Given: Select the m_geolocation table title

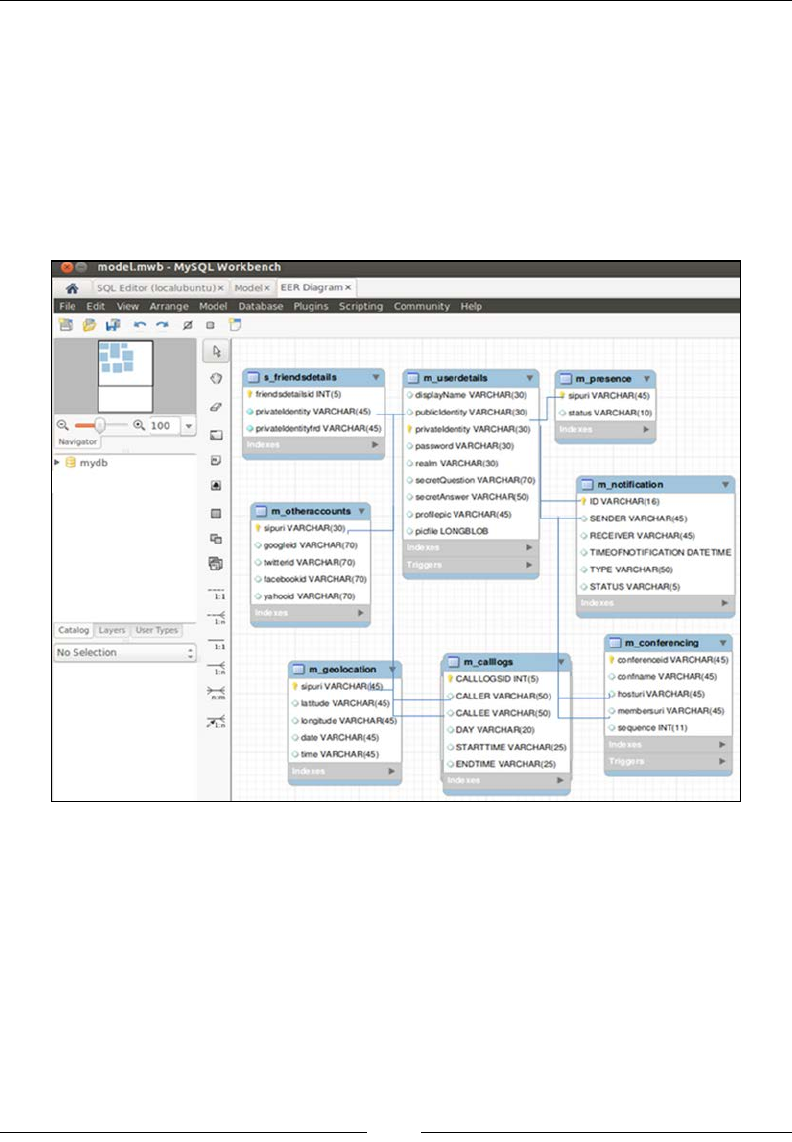Looking at the screenshot, I should coord(342,669).
